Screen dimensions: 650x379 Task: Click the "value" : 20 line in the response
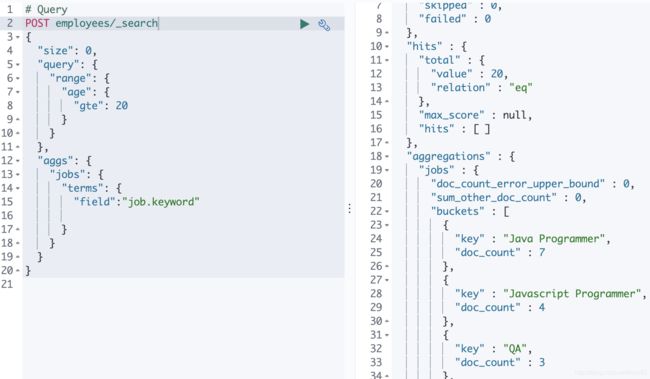tap(470, 74)
